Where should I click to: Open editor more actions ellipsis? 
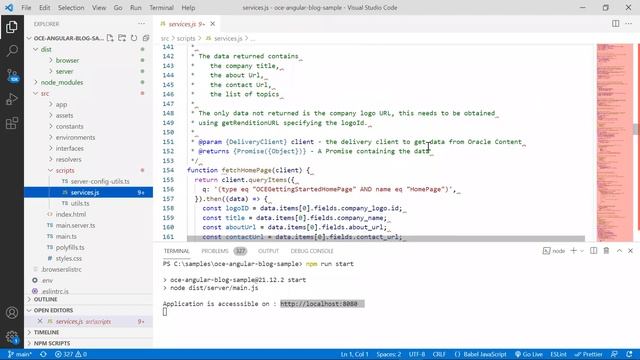629,24
